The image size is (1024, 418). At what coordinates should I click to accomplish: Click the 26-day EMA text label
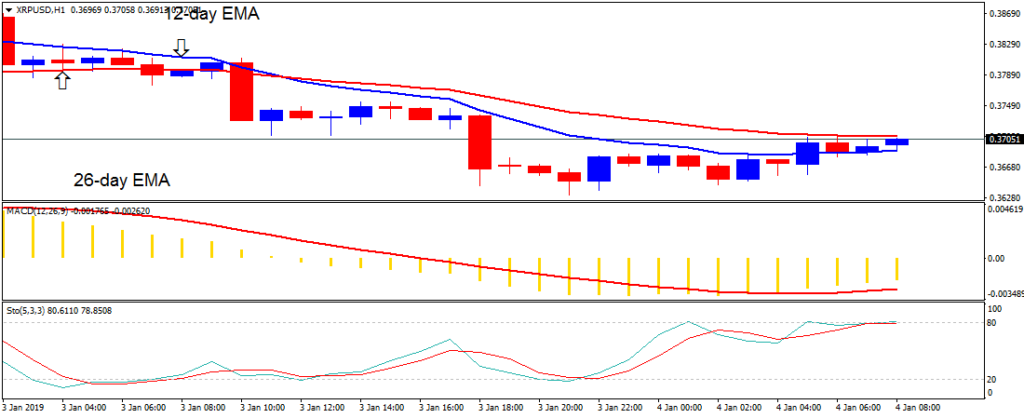pos(121,181)
